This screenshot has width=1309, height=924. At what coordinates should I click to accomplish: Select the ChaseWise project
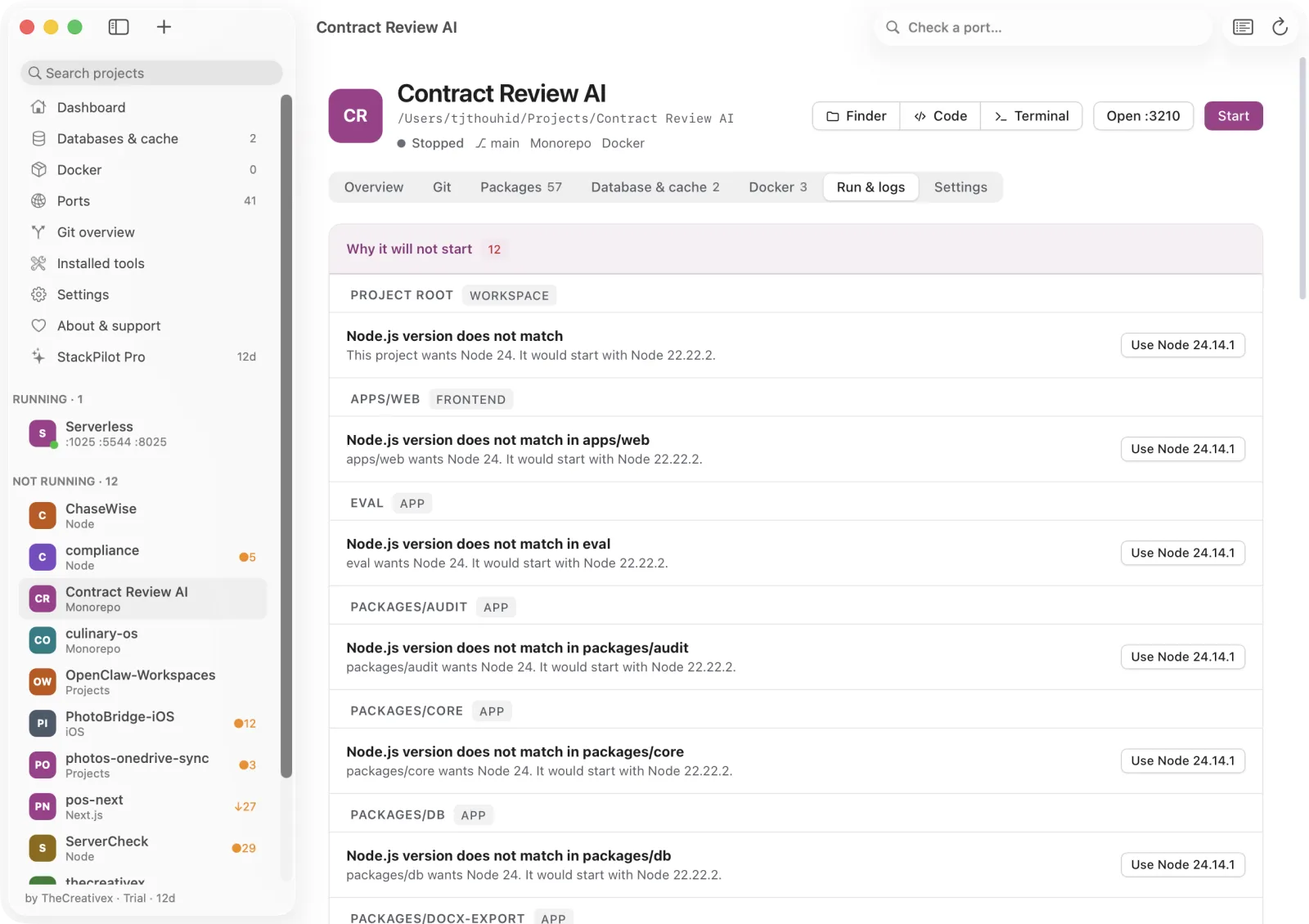pyautogui.click(x=143, y=515)
